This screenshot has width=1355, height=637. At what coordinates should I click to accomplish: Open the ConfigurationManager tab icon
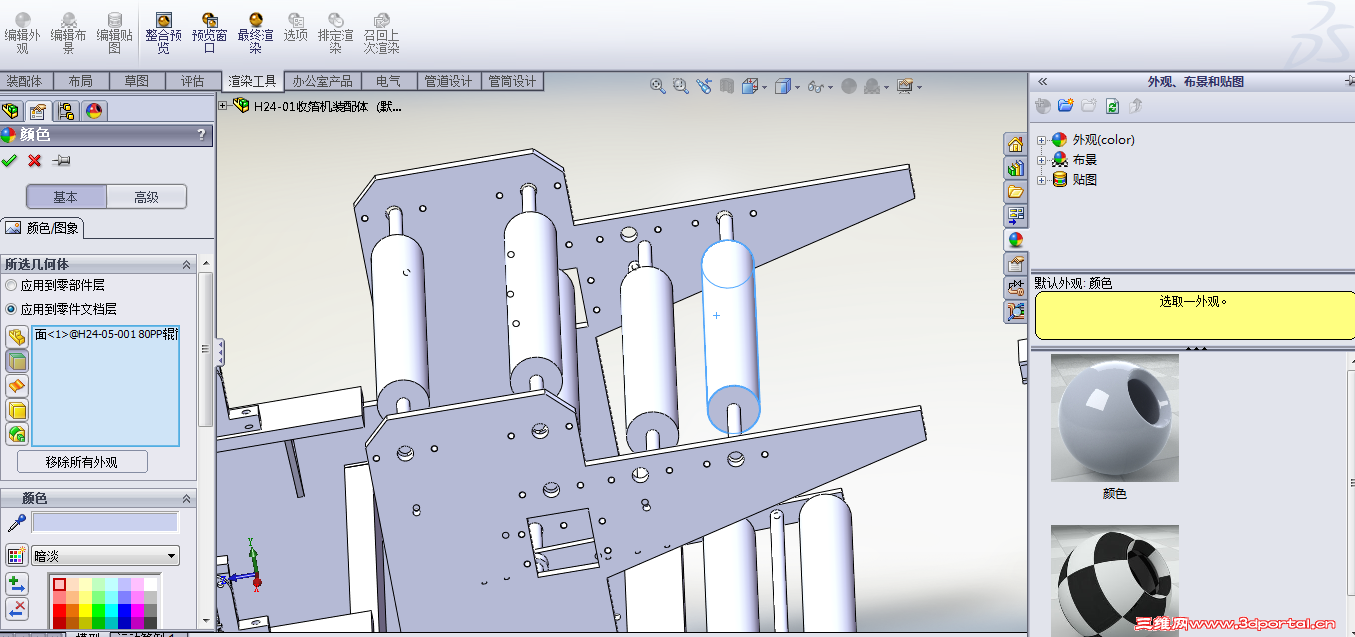click(66, 111)
